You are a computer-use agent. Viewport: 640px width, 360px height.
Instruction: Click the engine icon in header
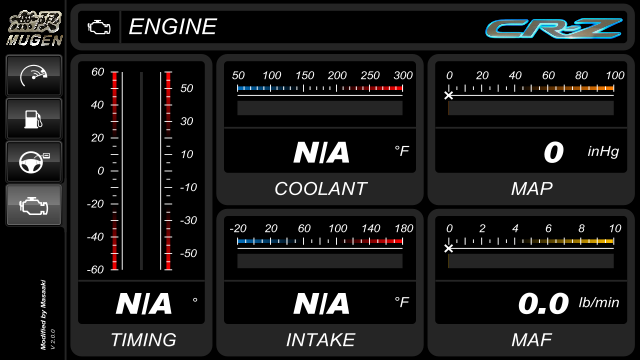point(99,27)
